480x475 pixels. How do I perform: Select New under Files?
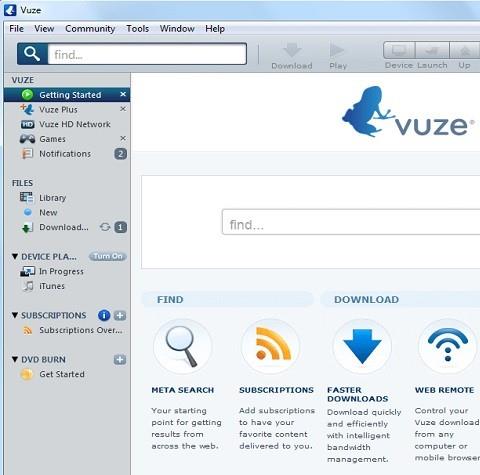(48, 212)
